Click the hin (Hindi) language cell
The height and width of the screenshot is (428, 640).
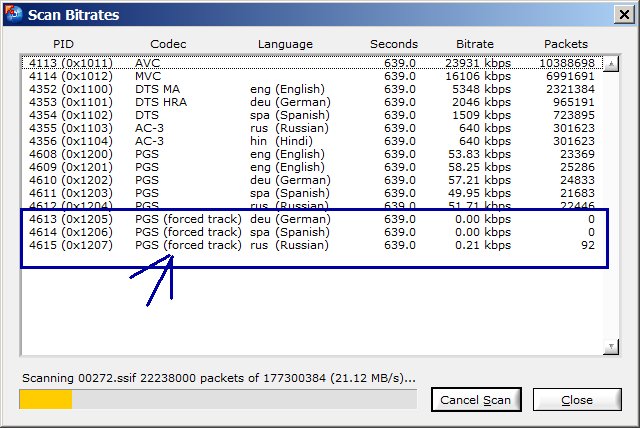point(281,142)
